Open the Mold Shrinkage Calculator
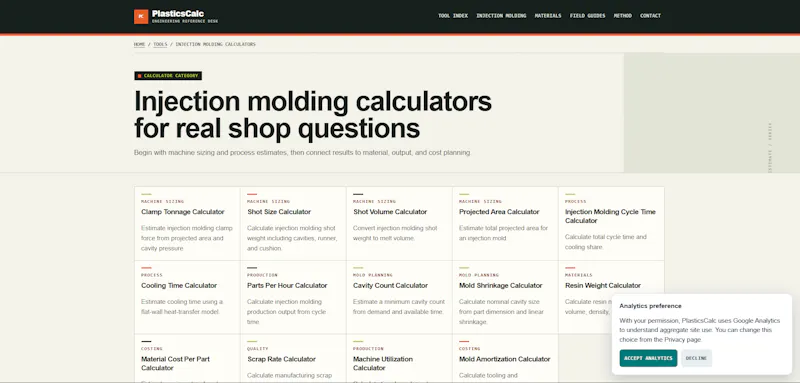The width and height of the screenshot is (800, 383). [x=501, y=286]
